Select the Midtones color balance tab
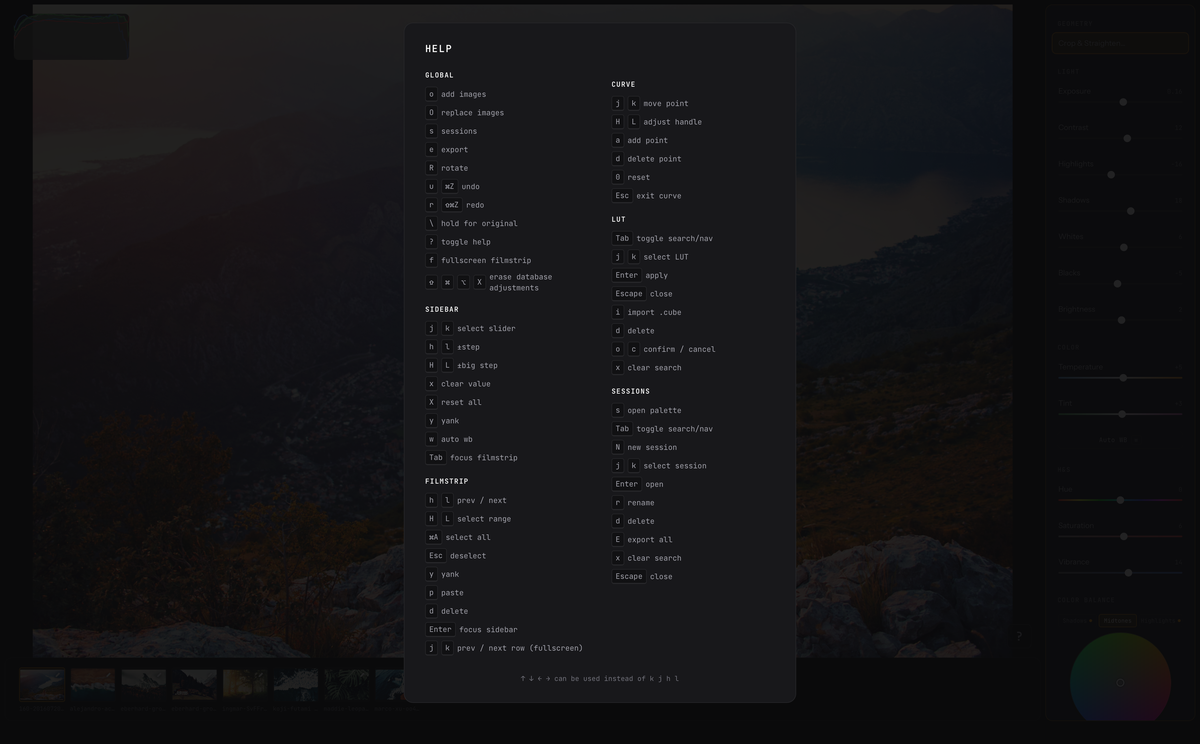Viewport: 1200px width, 744px height. pyautogui.click(x=1117, y=620)
